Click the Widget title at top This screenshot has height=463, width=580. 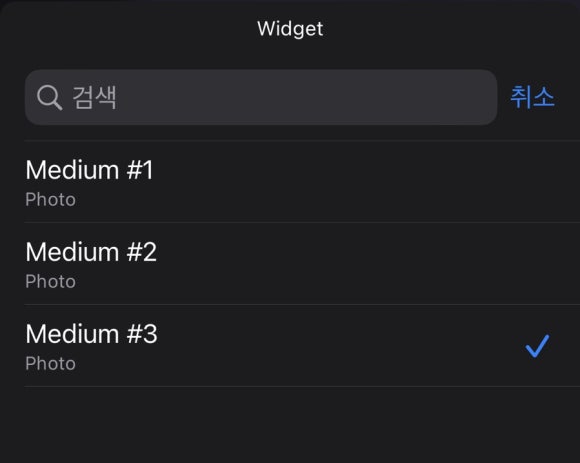tap(290, 29)
